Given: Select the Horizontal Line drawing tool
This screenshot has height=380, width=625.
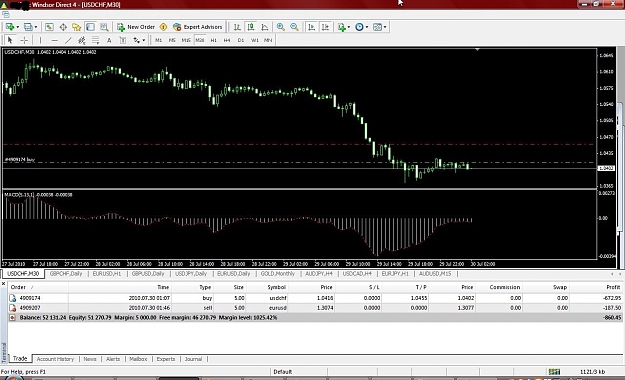Looking at the screenshot, I should click(x=55, y=40).
